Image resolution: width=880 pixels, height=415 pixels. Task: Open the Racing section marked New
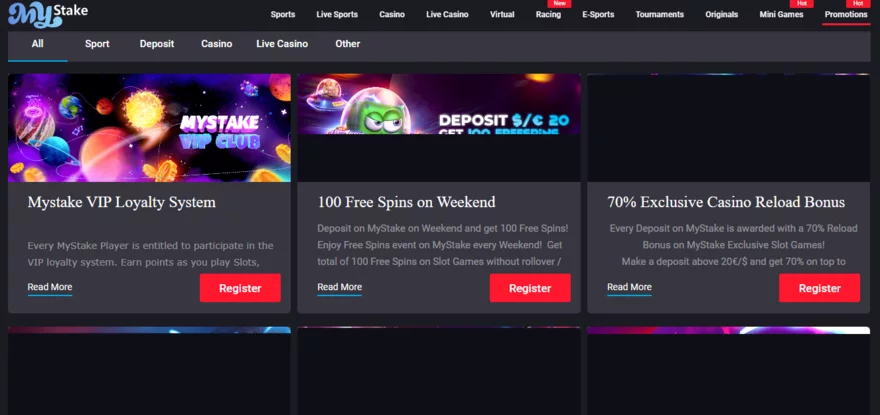tap(548, 15)
